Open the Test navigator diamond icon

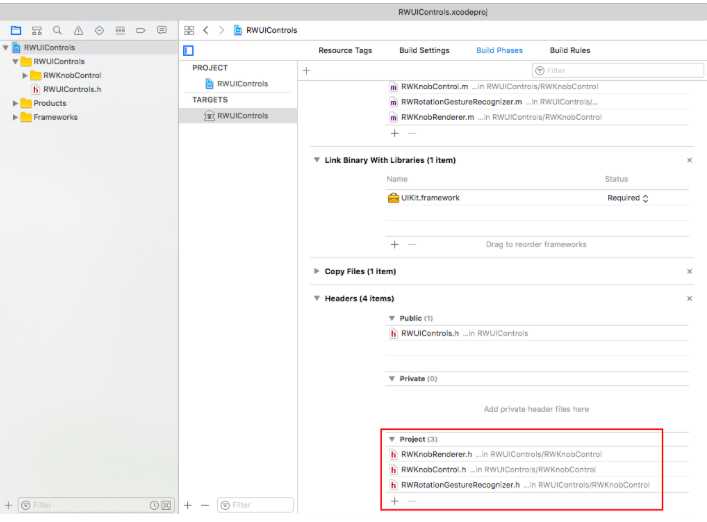pos(99,30)
